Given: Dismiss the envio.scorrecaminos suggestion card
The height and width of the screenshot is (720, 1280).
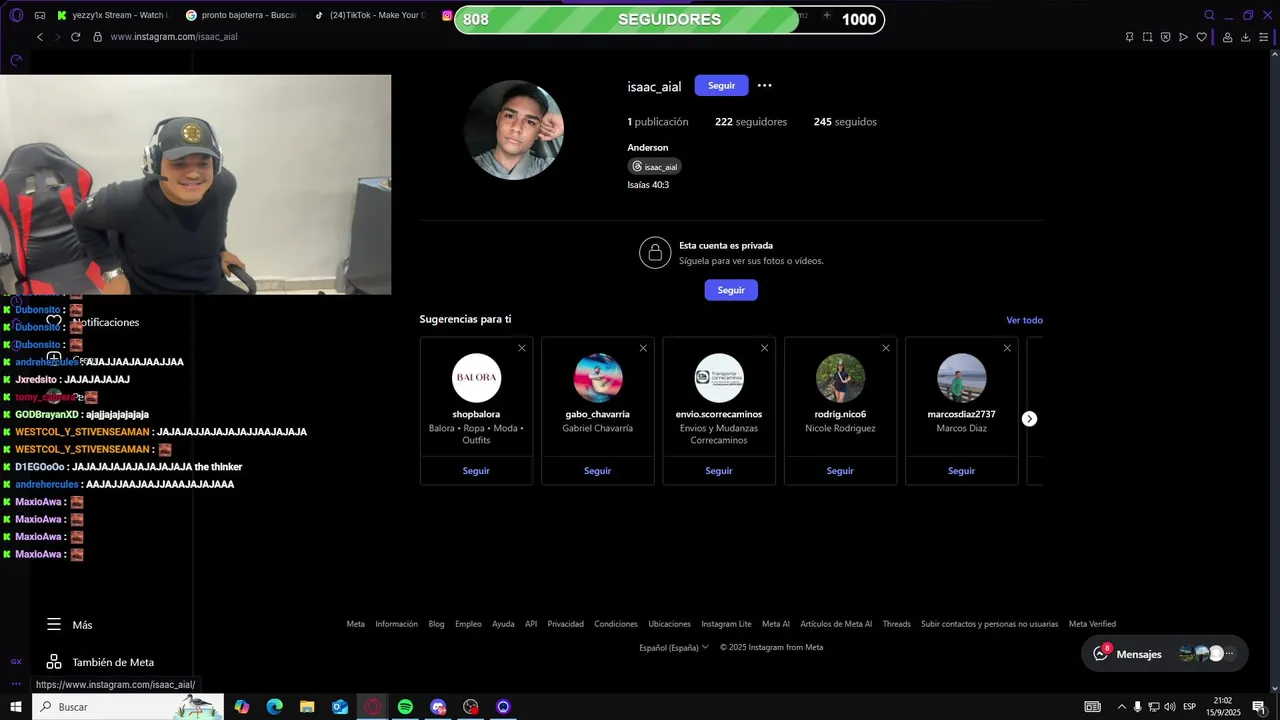Looking at the screenshot, I should (x=764, y=348).
